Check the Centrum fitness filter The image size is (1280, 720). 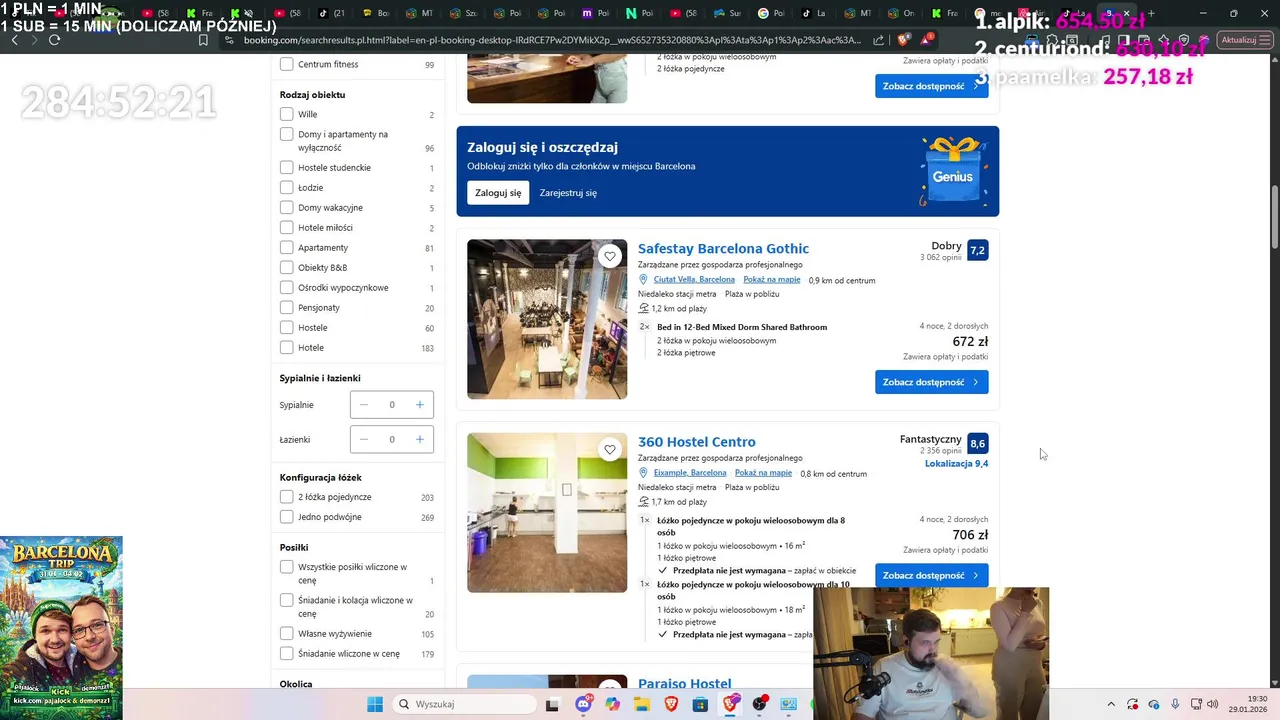click(x=287, y=64)
